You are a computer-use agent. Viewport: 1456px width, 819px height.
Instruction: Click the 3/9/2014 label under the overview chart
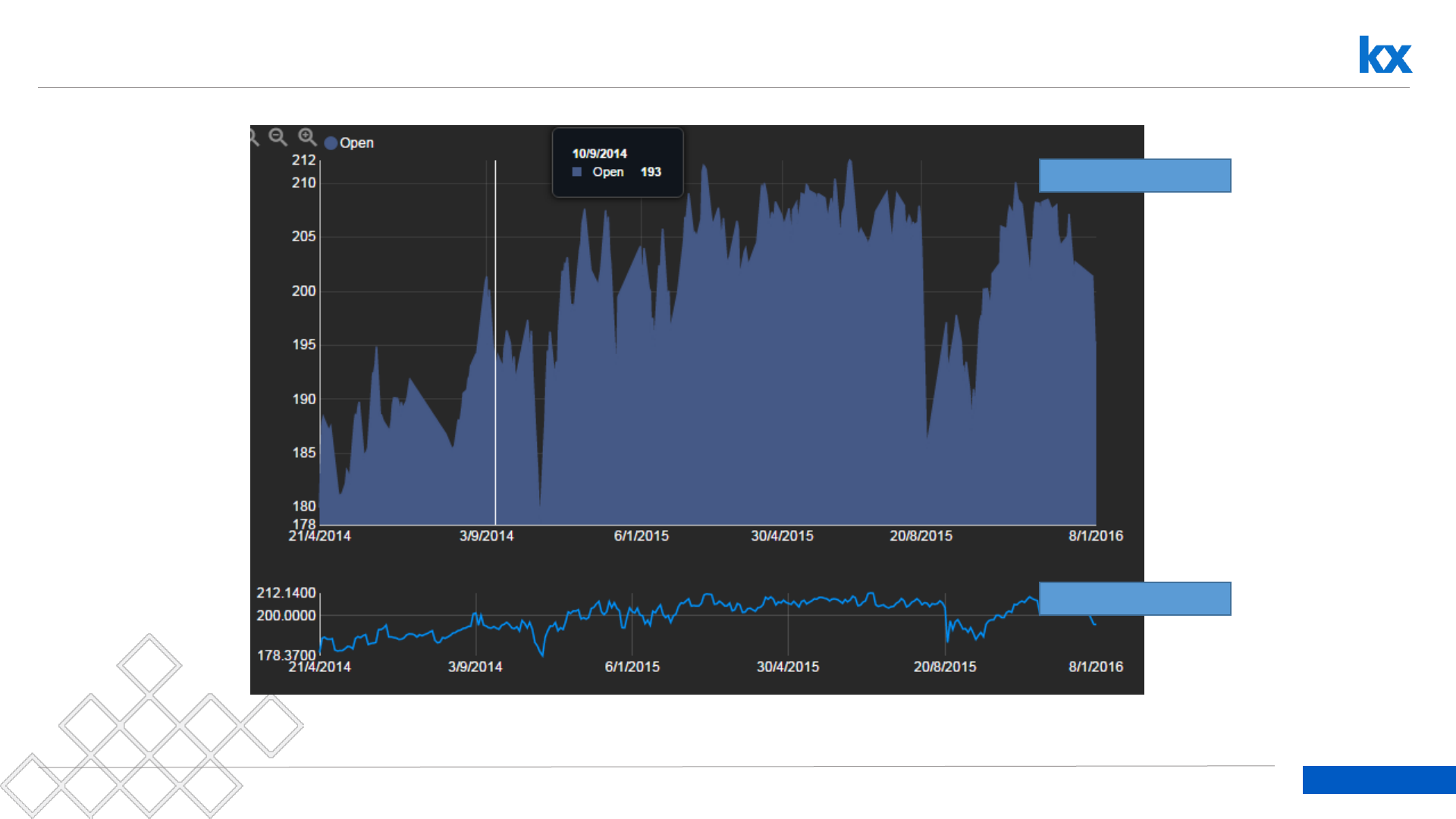pos(475,667)
